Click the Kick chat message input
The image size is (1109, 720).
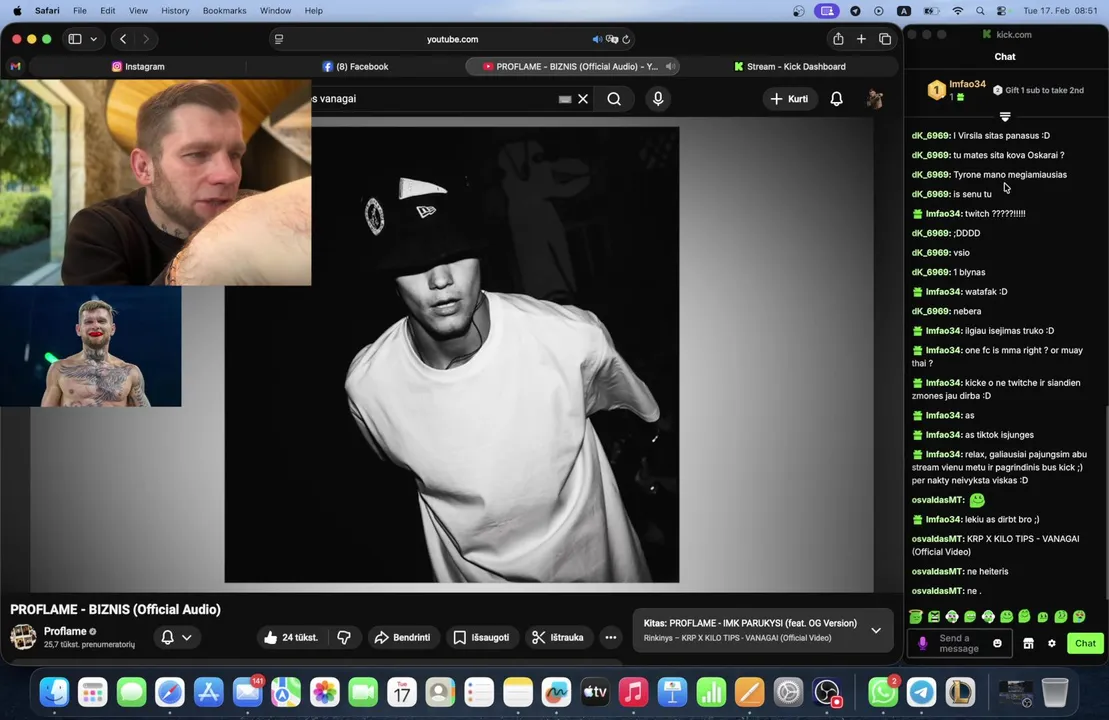[959, 643]
